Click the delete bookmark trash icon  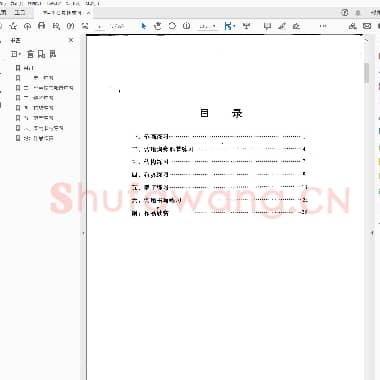pos(30,54)
